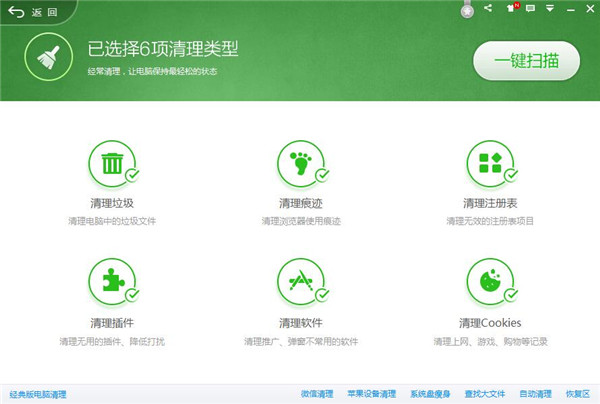Click the share icon in title bar

coord(488,8)
